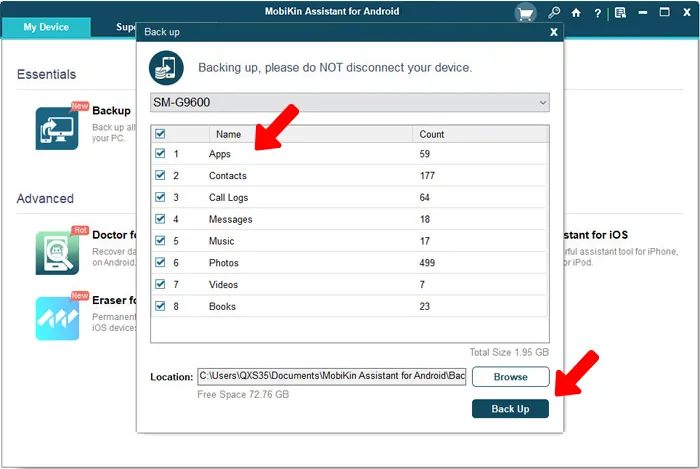Uncheck the Photos checkbox
Viewport: 700px width, 469px height.
pos(160,262)
